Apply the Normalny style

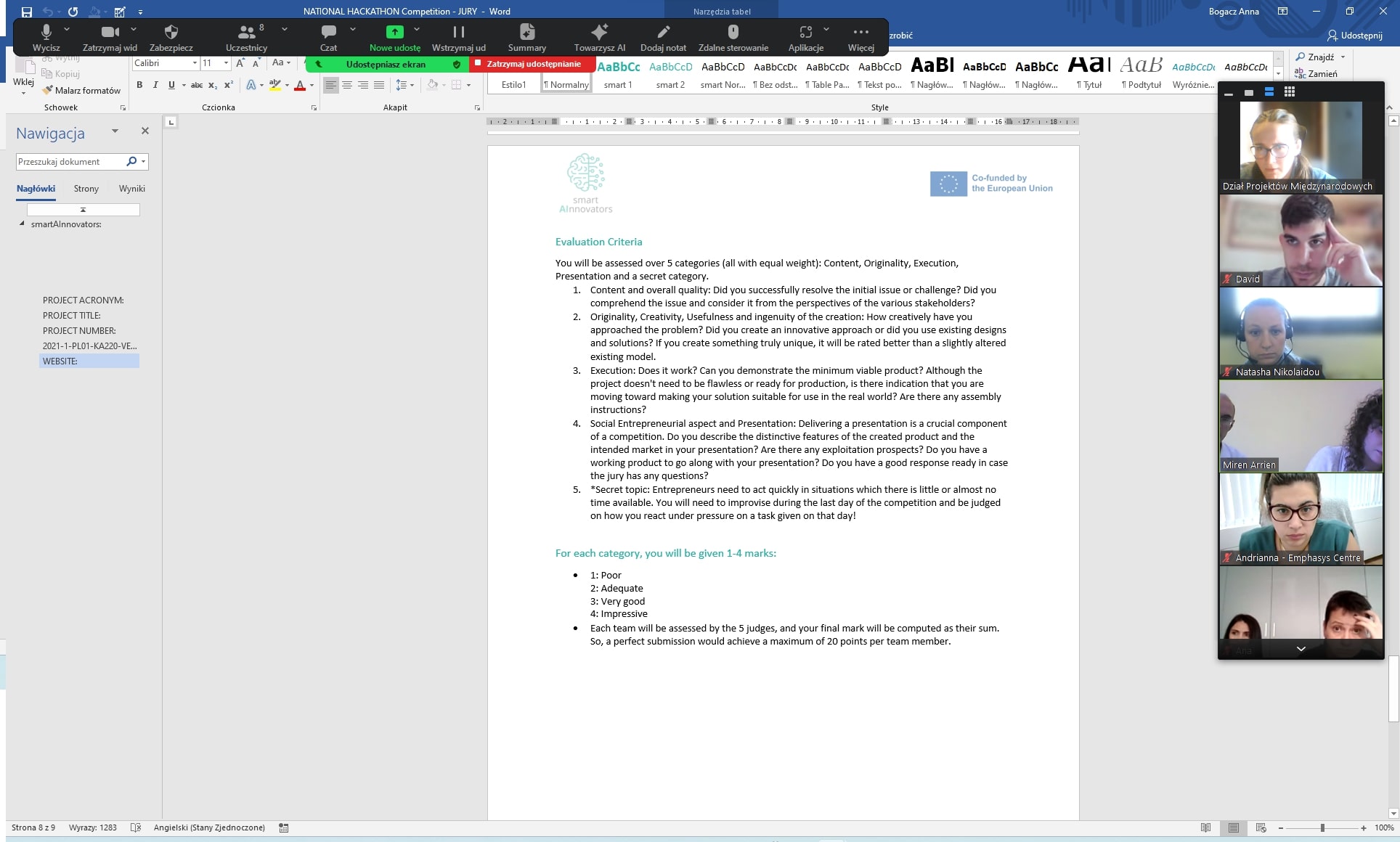point(566,75)
